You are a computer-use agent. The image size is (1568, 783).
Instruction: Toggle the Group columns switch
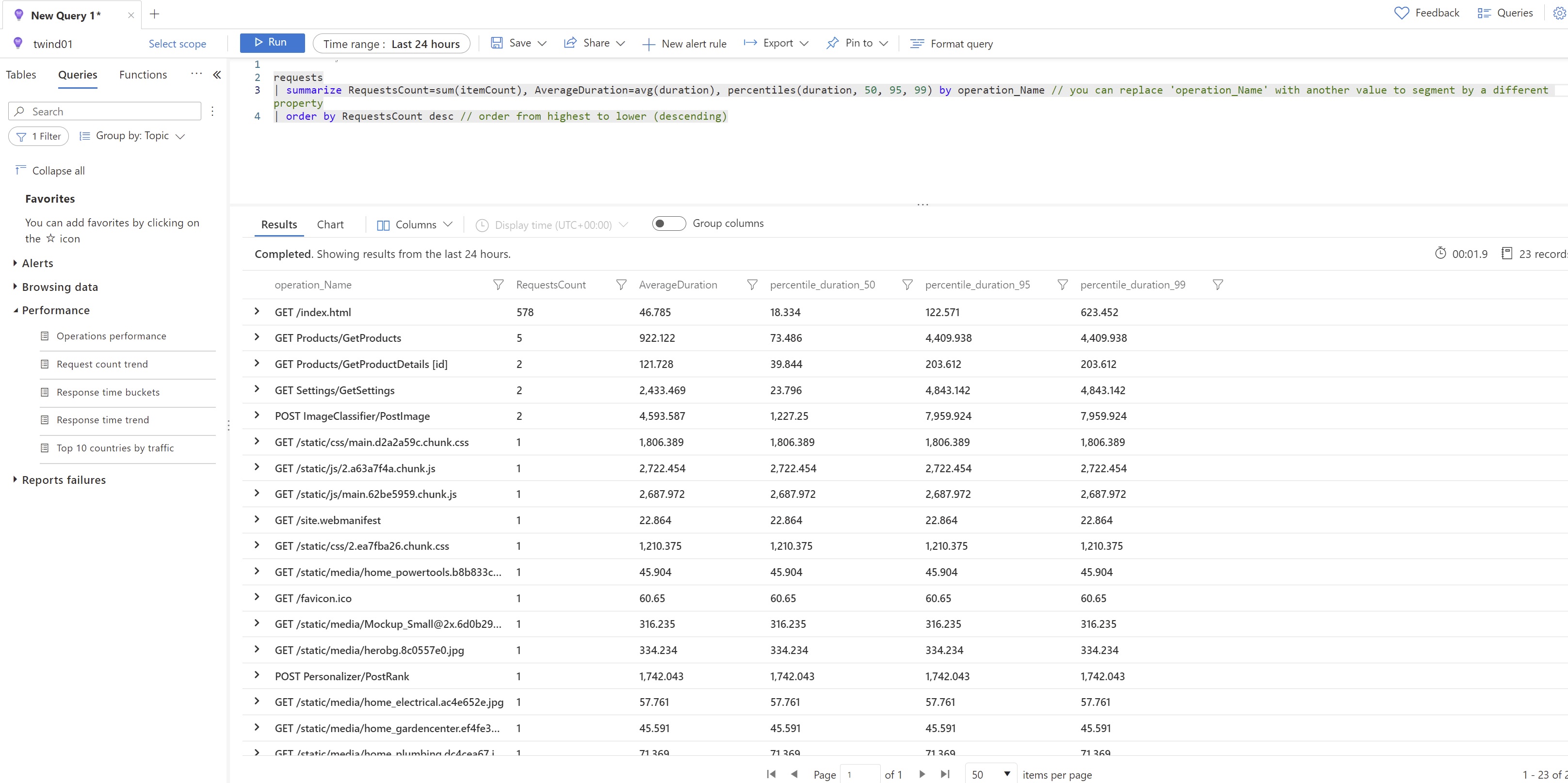tap(668, 224)
